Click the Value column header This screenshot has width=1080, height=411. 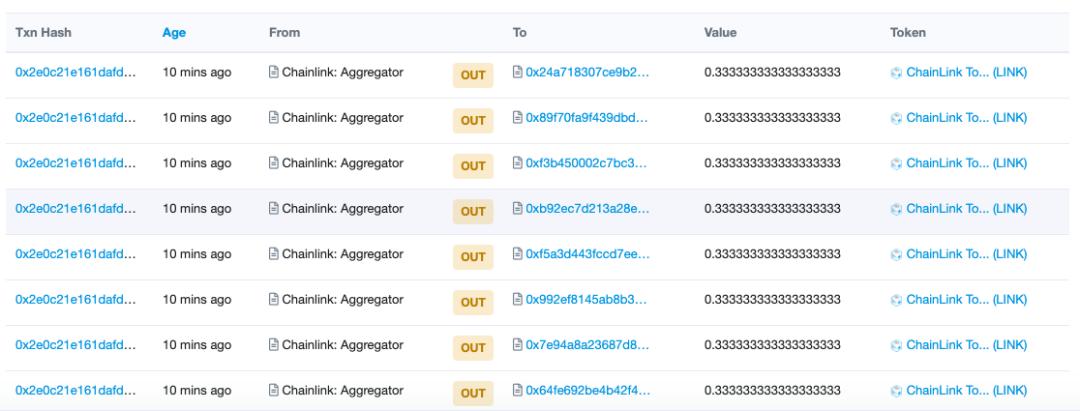pyautogui.click(x=720, y=32)
